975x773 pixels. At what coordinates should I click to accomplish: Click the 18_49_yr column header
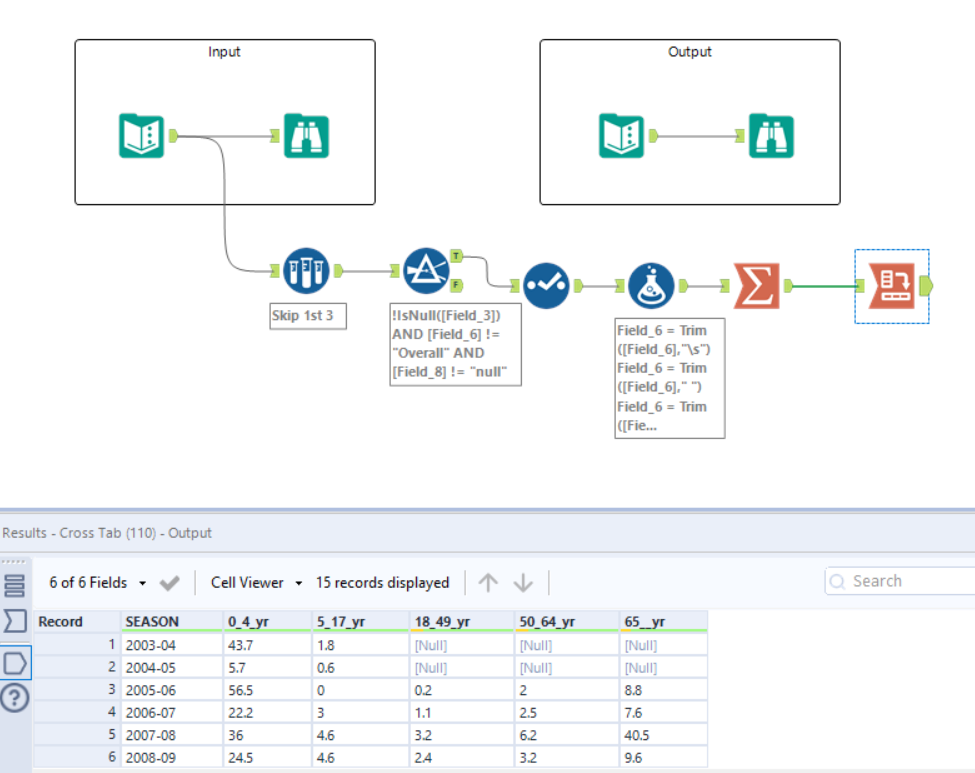pyautogui.click(x=463, y=621)
